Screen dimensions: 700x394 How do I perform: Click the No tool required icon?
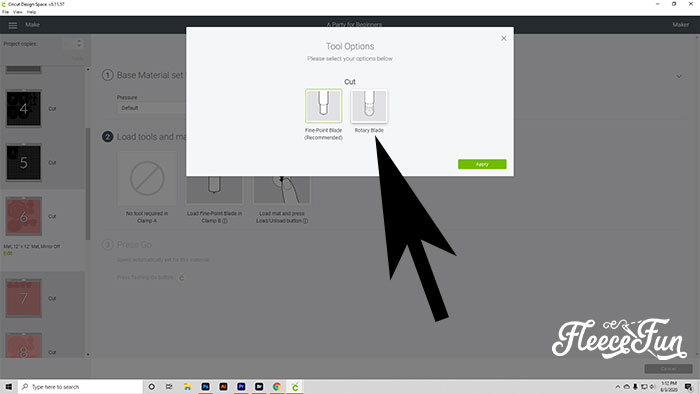point(147,178)
